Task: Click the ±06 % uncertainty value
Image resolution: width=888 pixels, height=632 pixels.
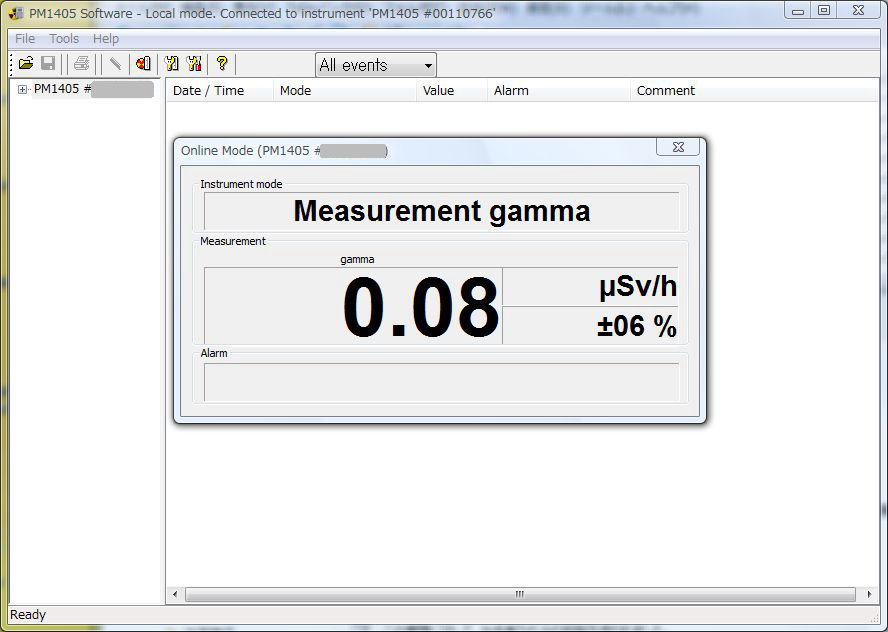Action: point(637,326)
